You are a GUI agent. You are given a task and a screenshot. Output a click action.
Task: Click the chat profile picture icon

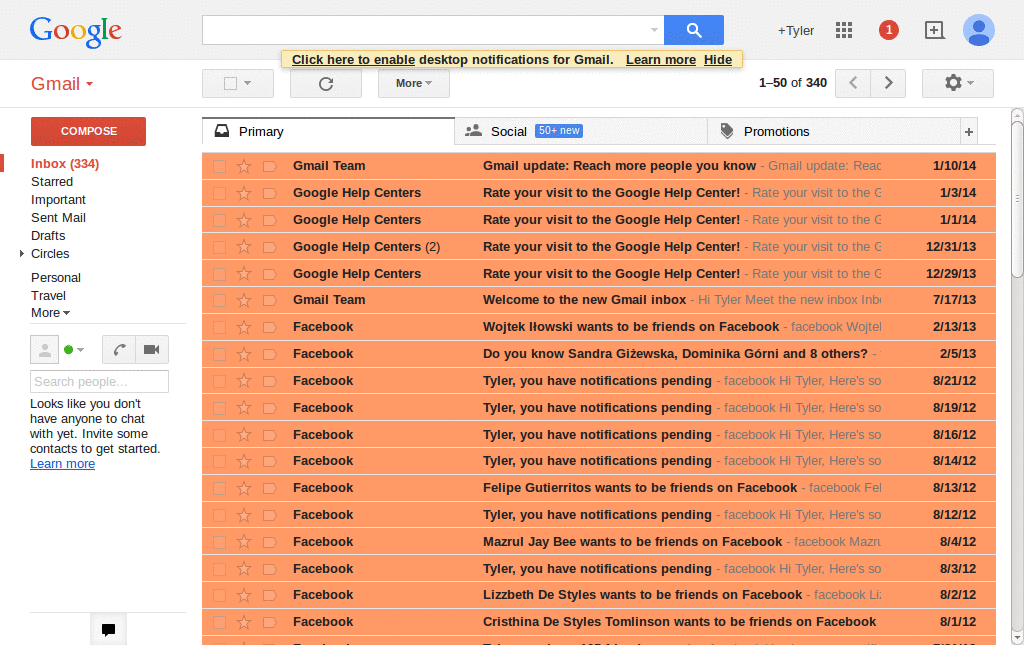[44, 349]
